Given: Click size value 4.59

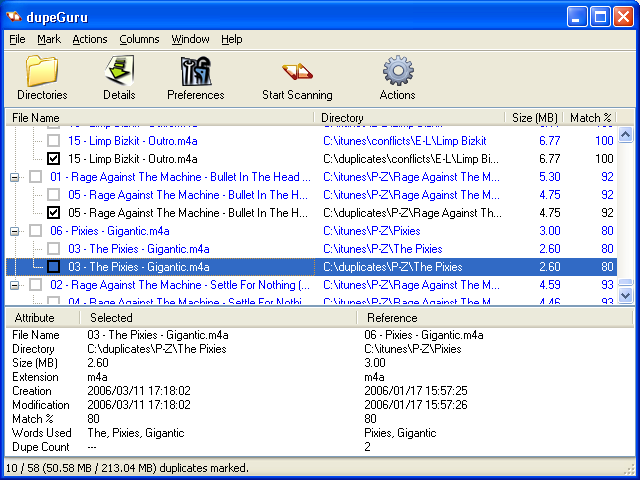Looking at the screenshot, I should point(549,285).
